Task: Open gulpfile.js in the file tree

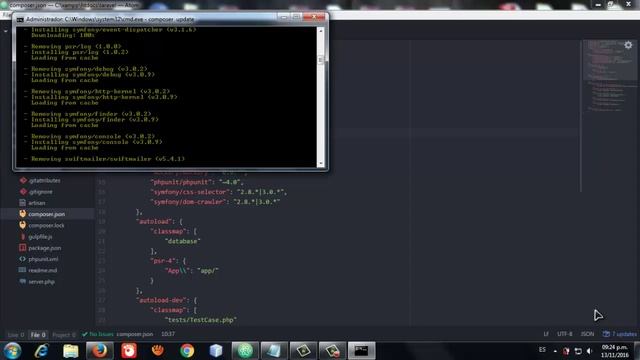Action: coord(40,237)
